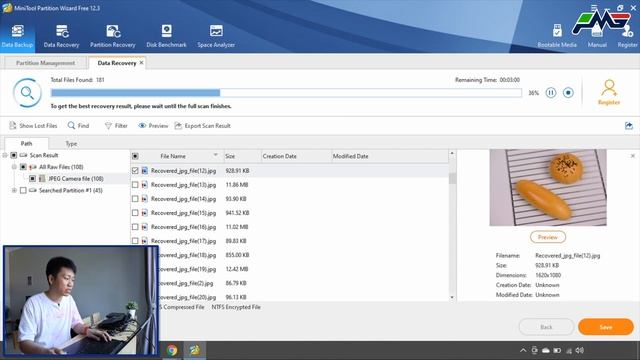640x360 pixels.
Task: Switch to the Type tab
Action: (71, 144)
